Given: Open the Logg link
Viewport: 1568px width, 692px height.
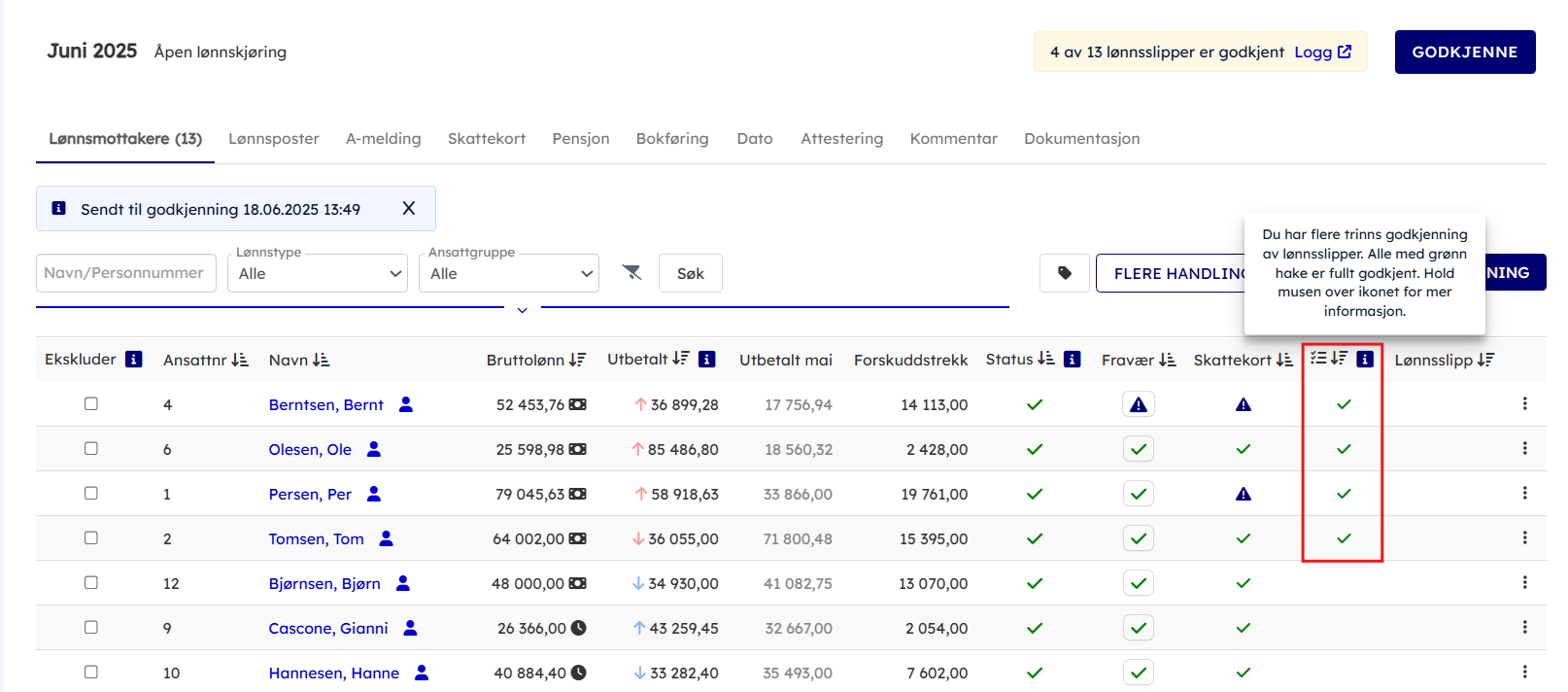Looking at the screenshot, I should pos(1321,52).
